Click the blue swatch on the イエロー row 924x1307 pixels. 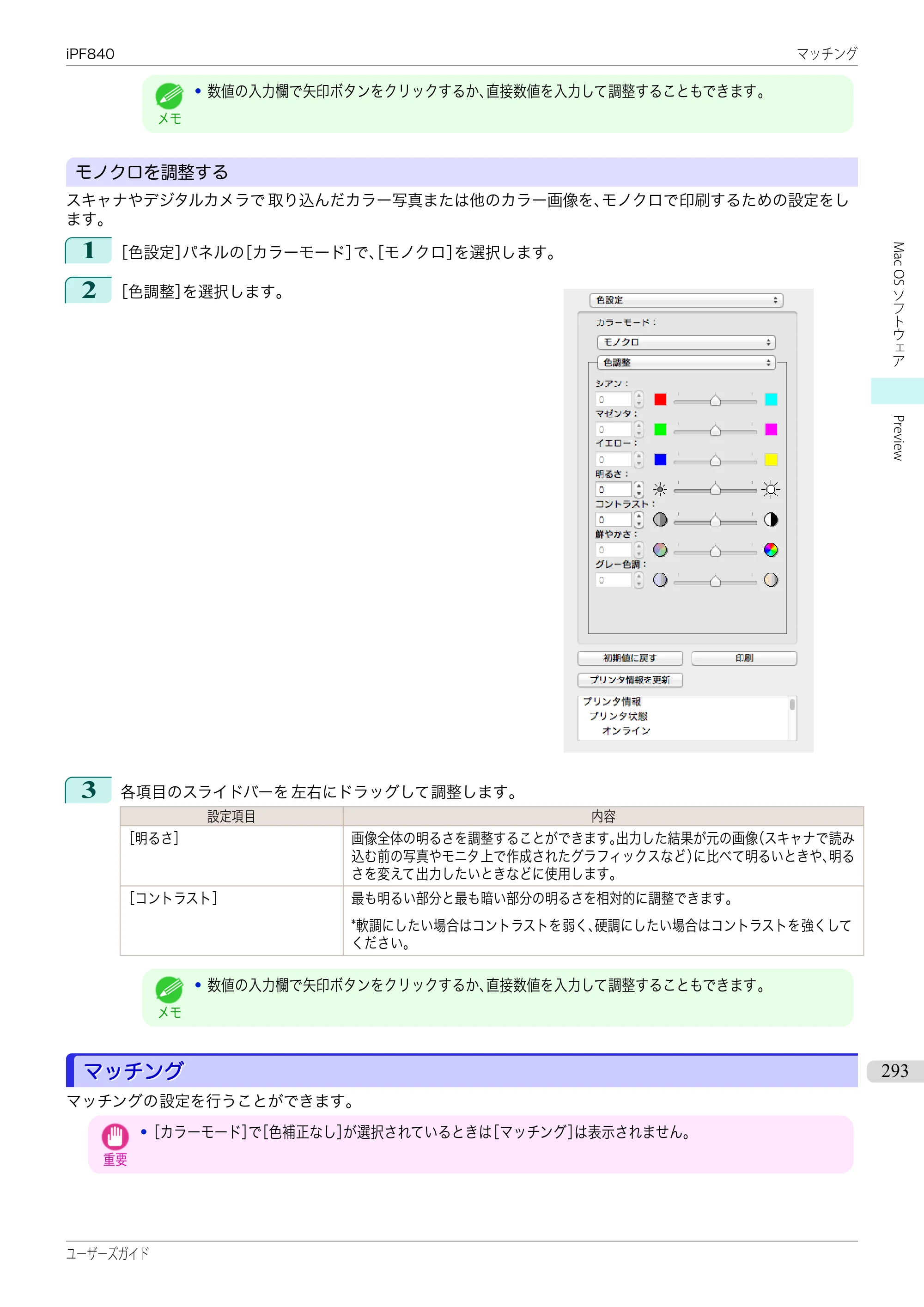point(660,460)
